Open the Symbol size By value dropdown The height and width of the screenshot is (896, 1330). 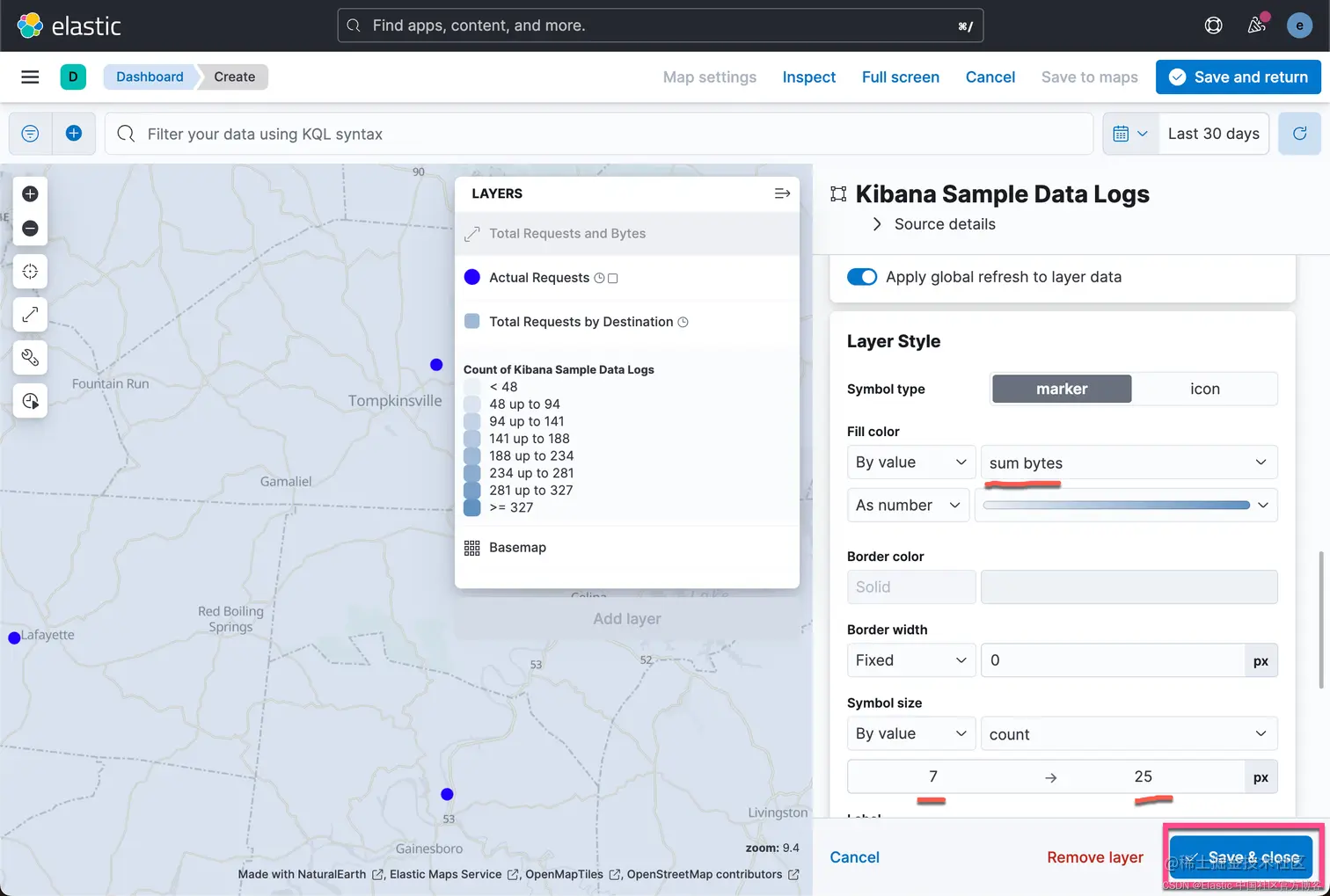click(x=911, y=733)
